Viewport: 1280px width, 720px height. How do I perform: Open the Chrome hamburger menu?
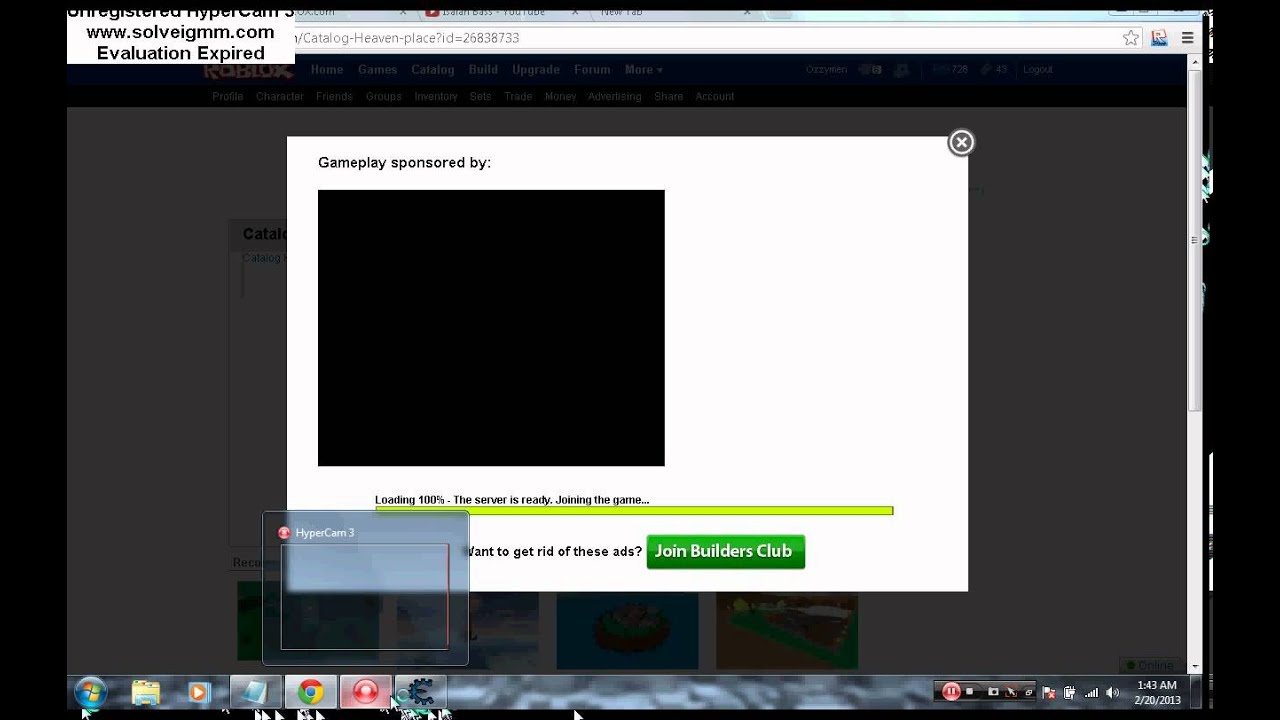click(1187, 38)
